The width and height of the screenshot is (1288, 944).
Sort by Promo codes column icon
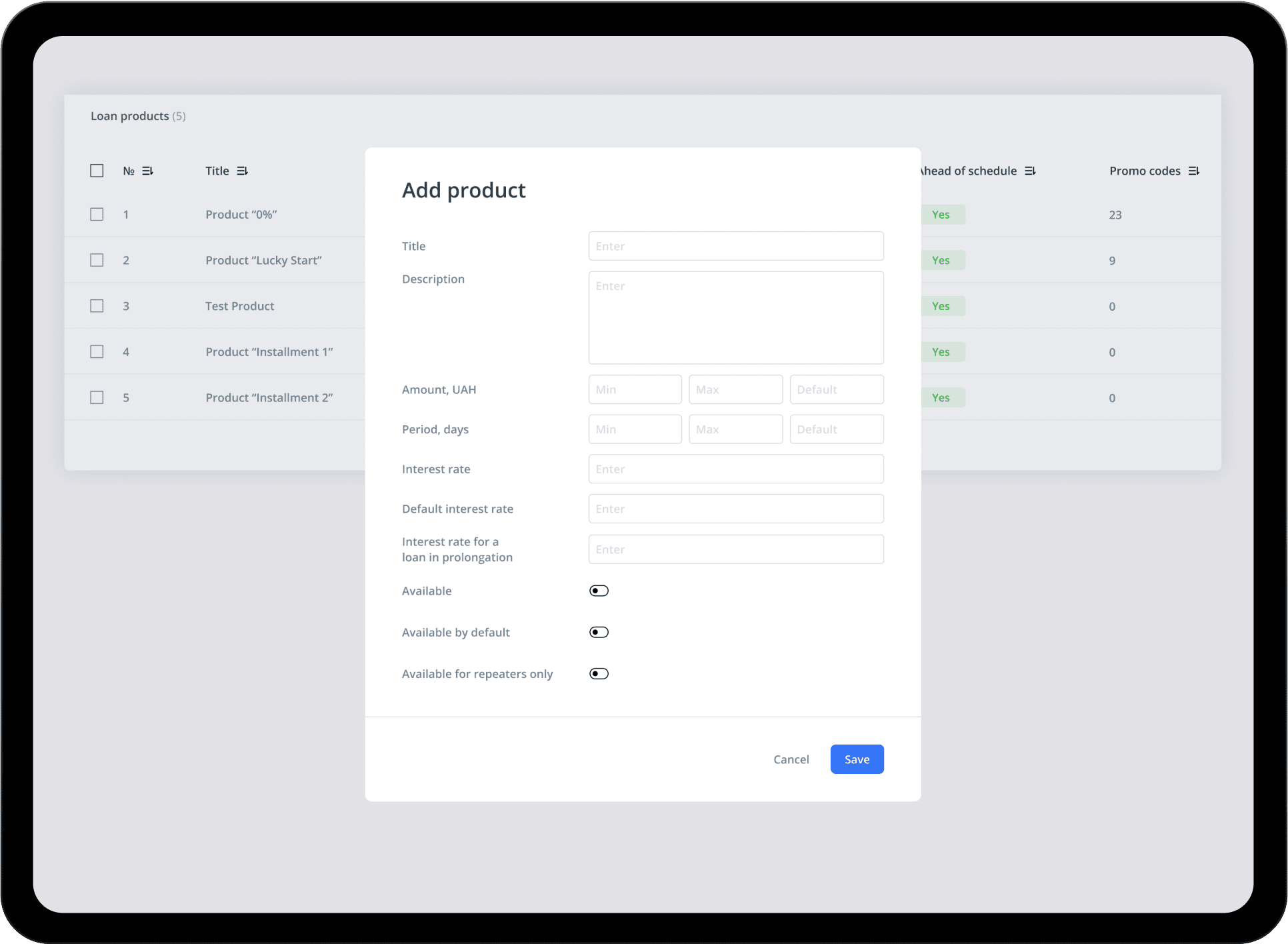click(1194, 171)
